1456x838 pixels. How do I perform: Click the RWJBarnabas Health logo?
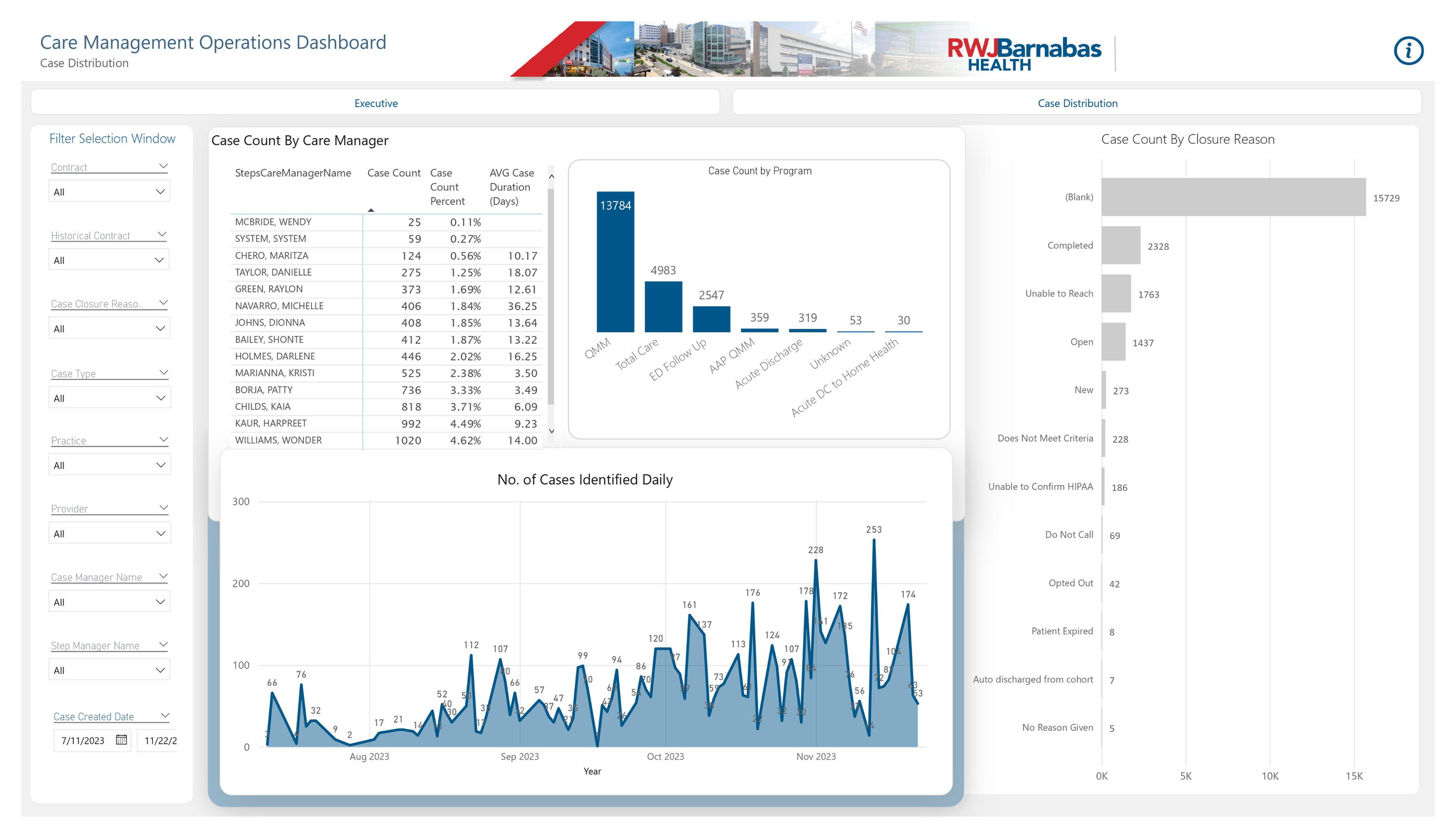click(x=1023, y=54)
